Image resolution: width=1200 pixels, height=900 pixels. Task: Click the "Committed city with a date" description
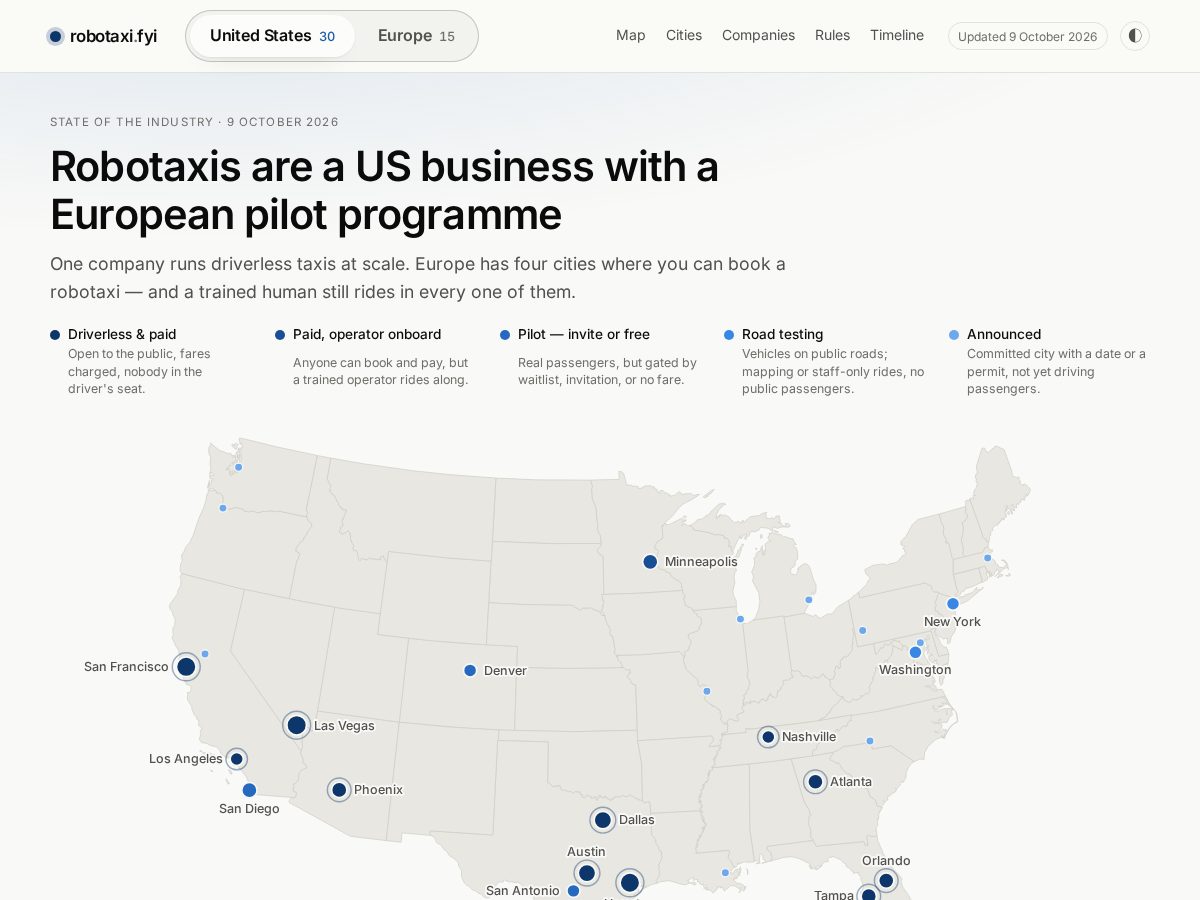tap(1056, 371)
